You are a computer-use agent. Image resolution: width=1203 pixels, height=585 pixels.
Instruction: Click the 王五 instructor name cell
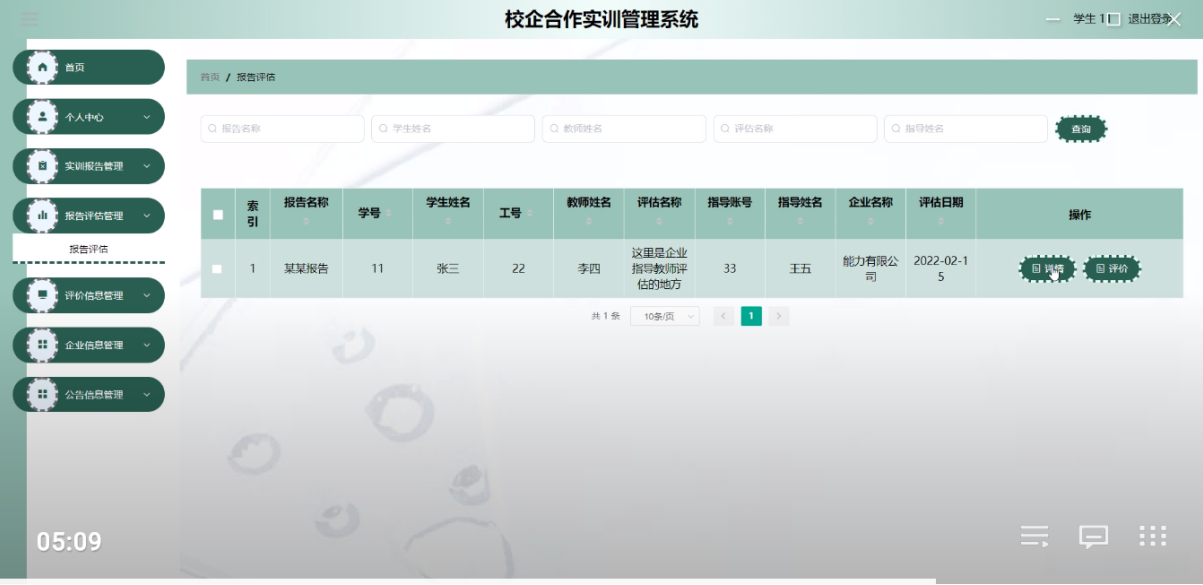[800, 268]
